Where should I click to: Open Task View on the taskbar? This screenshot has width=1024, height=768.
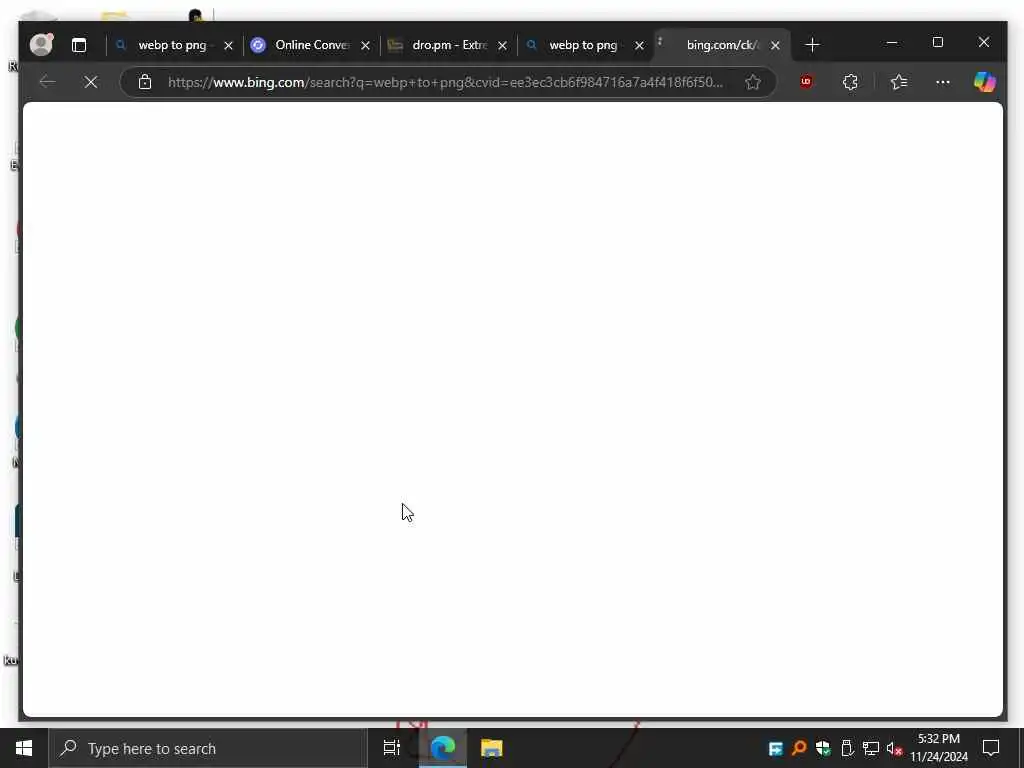(392, 748)
